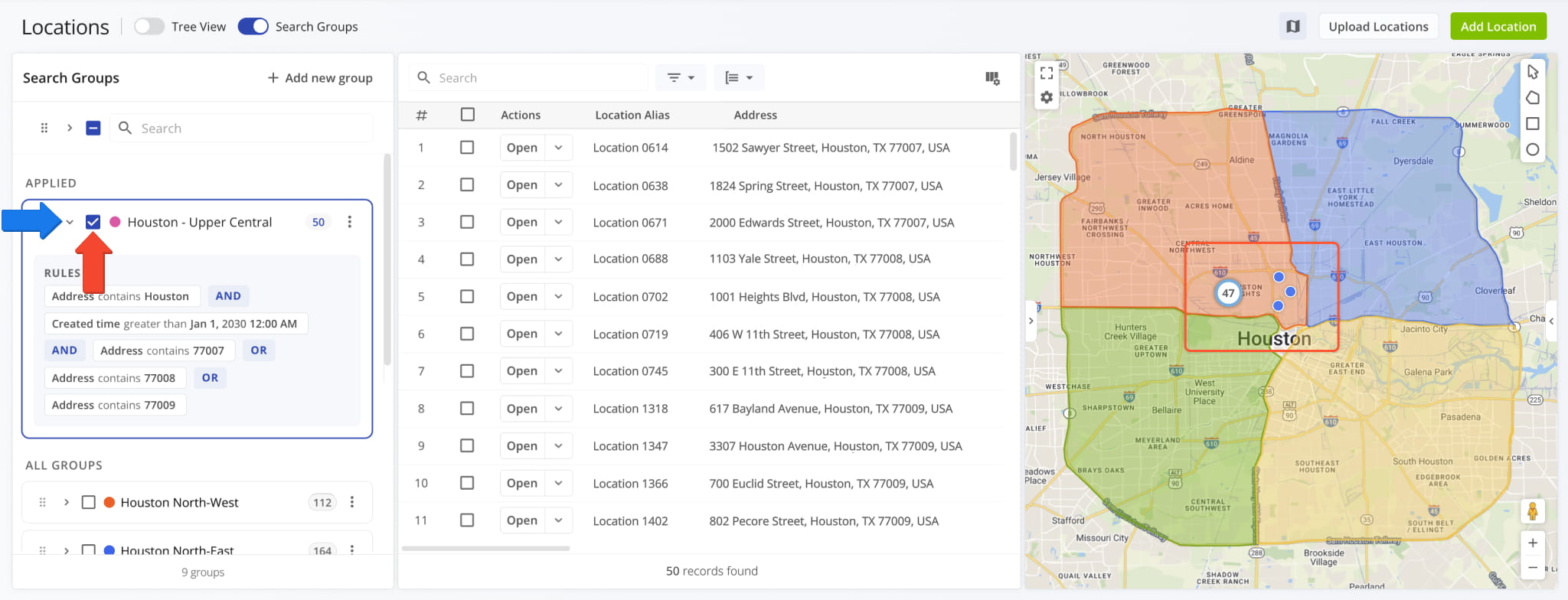This screenshot has height=600, width=1568.
Task: Tick the select-all checkbox in table header
Action: [x=468, y=115]
